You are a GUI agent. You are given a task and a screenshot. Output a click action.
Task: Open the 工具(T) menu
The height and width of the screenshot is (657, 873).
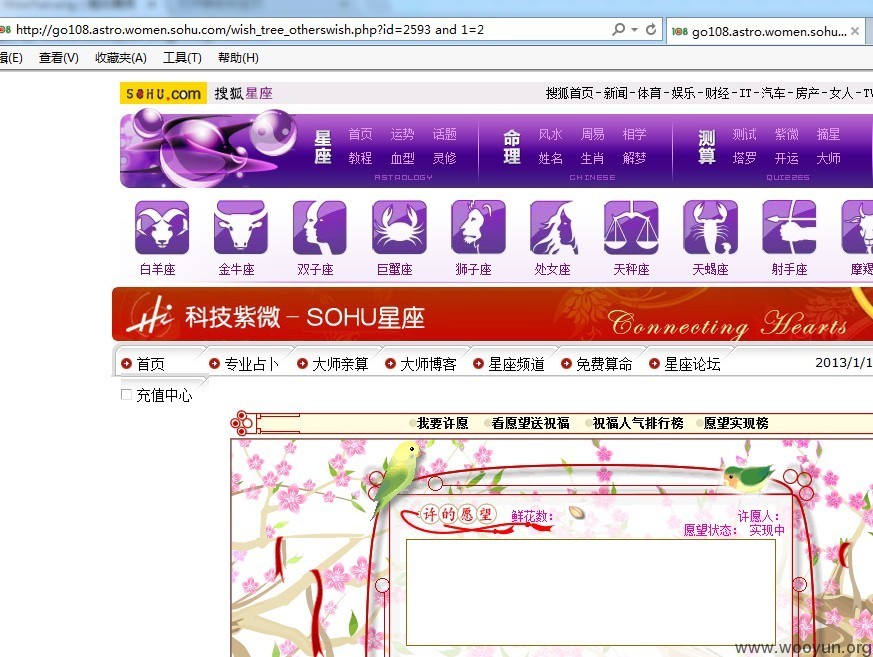(182, 58)
